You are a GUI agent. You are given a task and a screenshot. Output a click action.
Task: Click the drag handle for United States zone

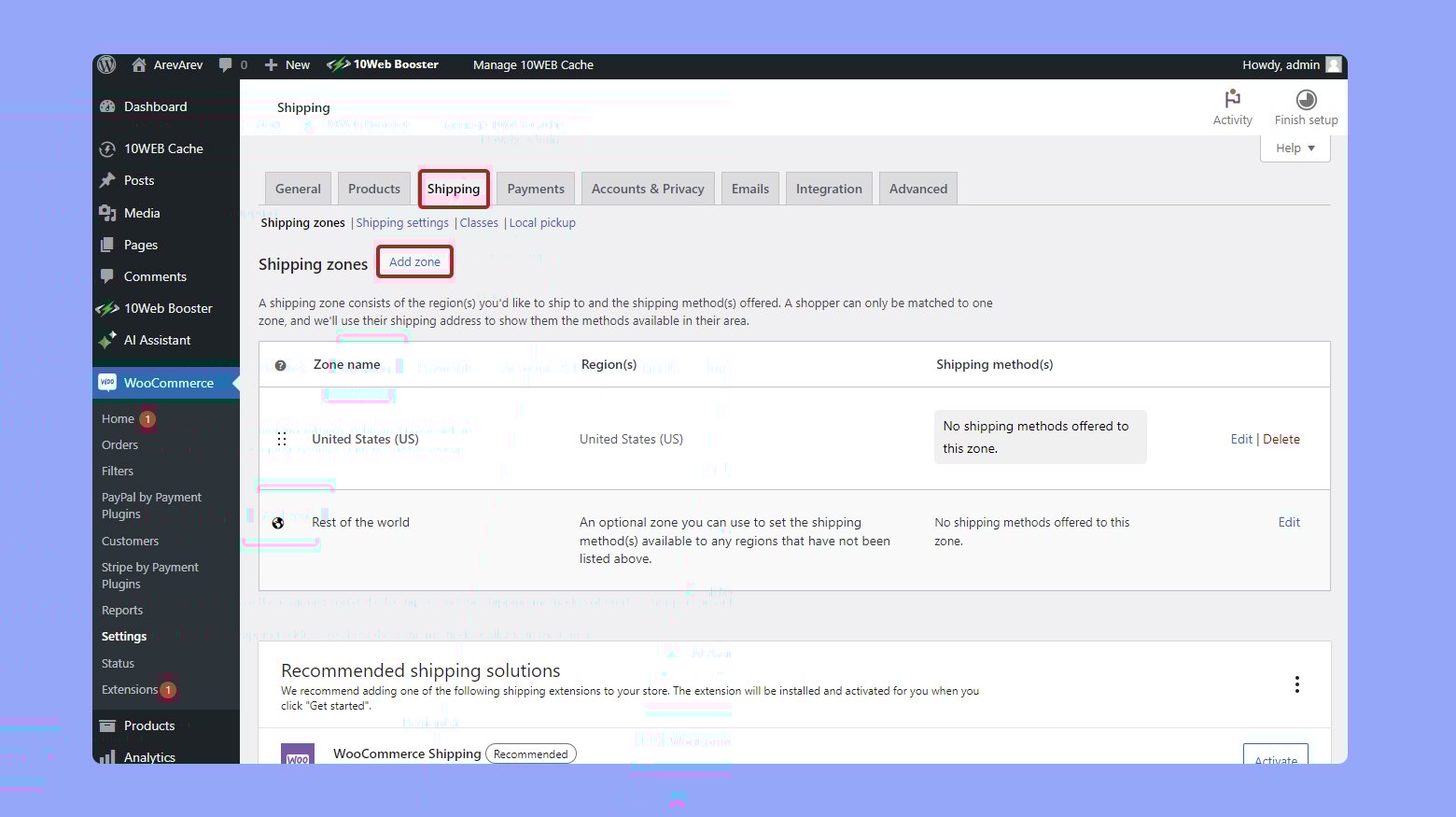click(x=282, y=439)
